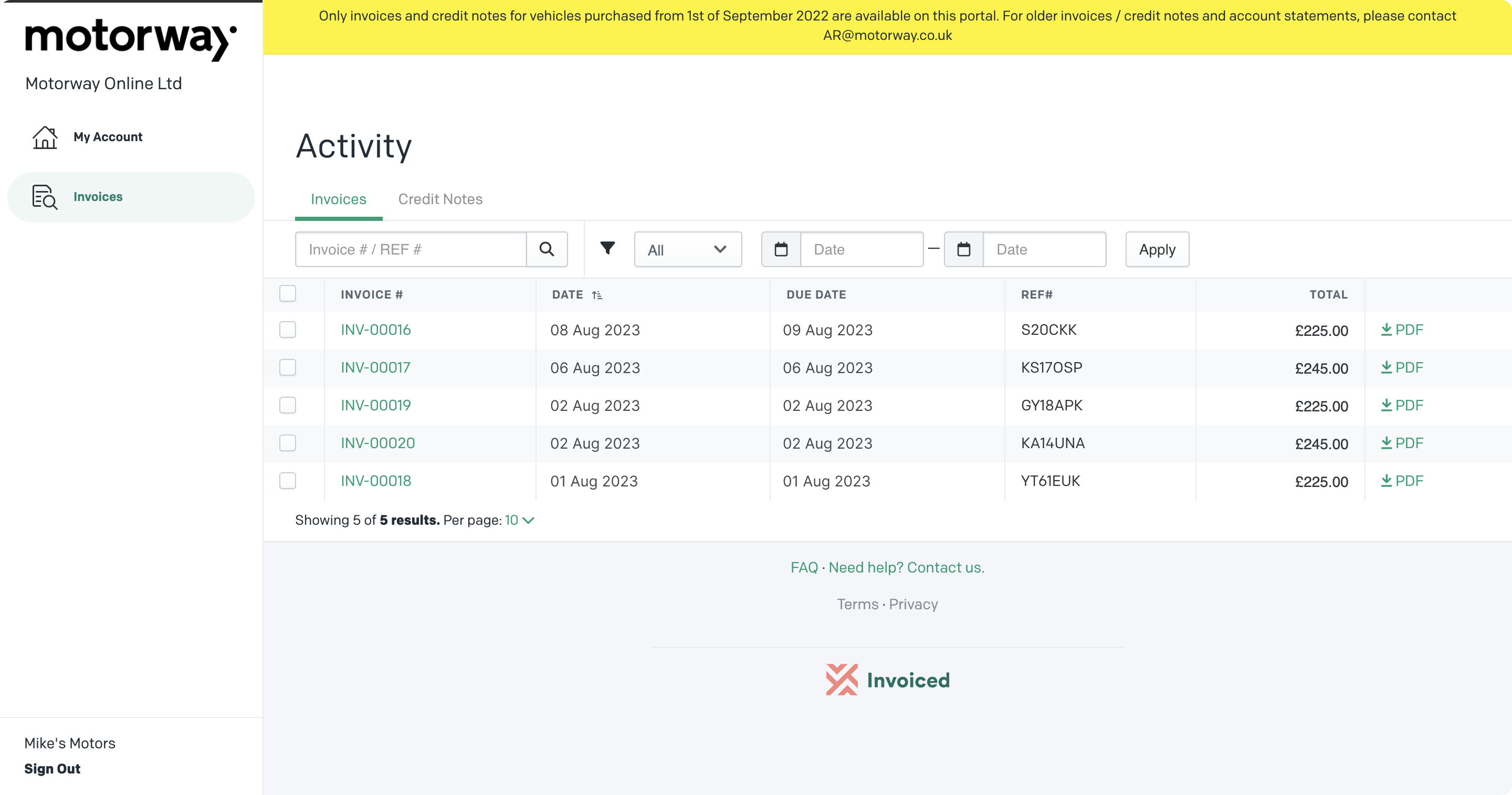Click the search magnifier icon button
This screenshot has width=1512, height=795.
547,249
